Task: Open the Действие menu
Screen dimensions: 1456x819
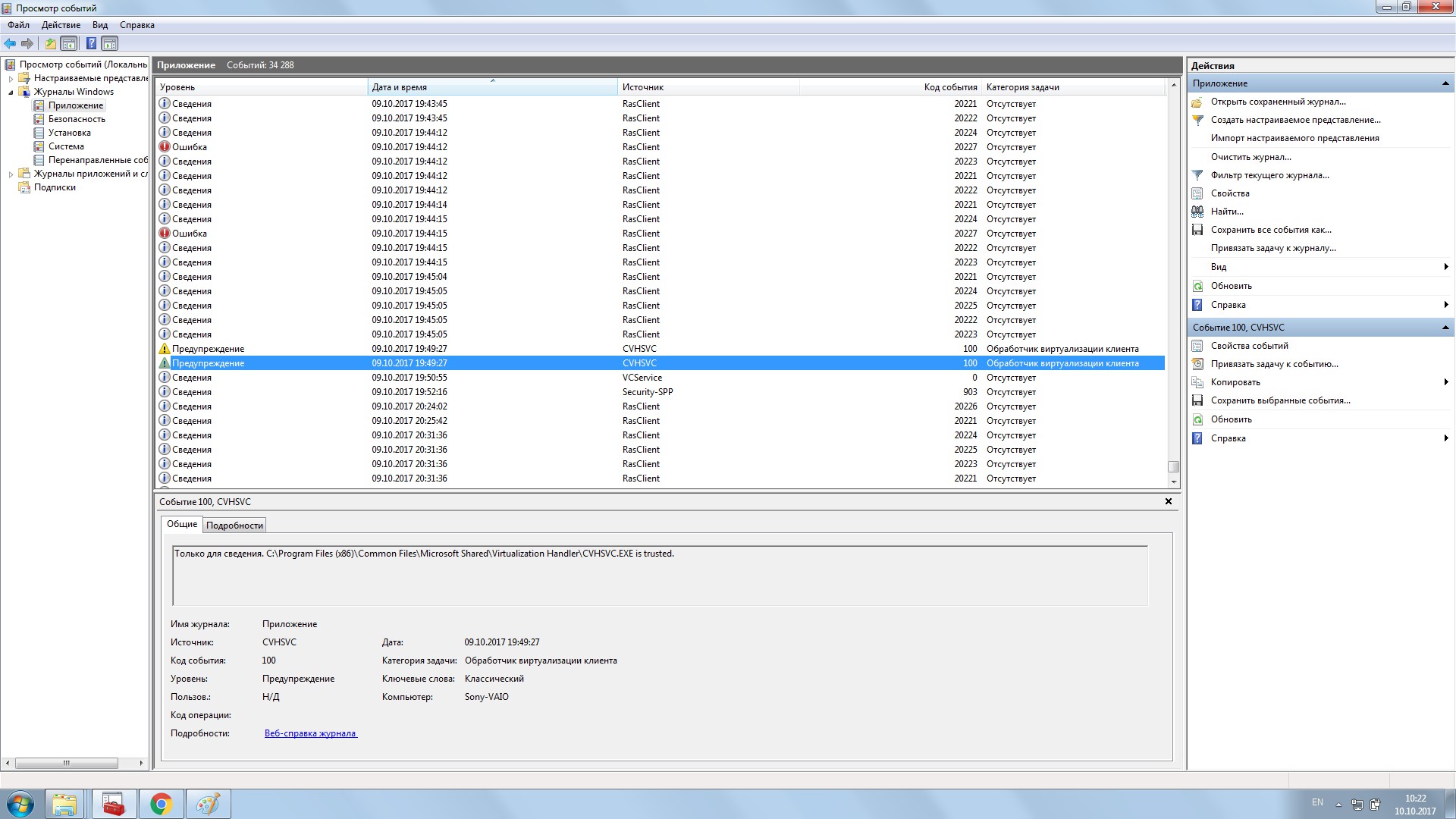Action: pyautogui.click(x=61, y=25)
